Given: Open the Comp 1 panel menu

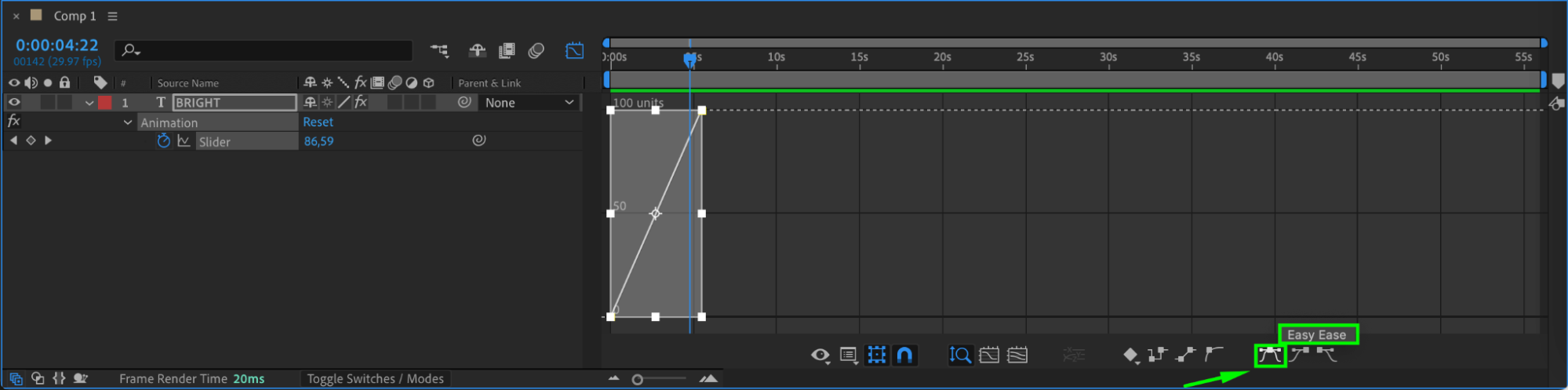Looking at the screenshot, I should [113, 16].
